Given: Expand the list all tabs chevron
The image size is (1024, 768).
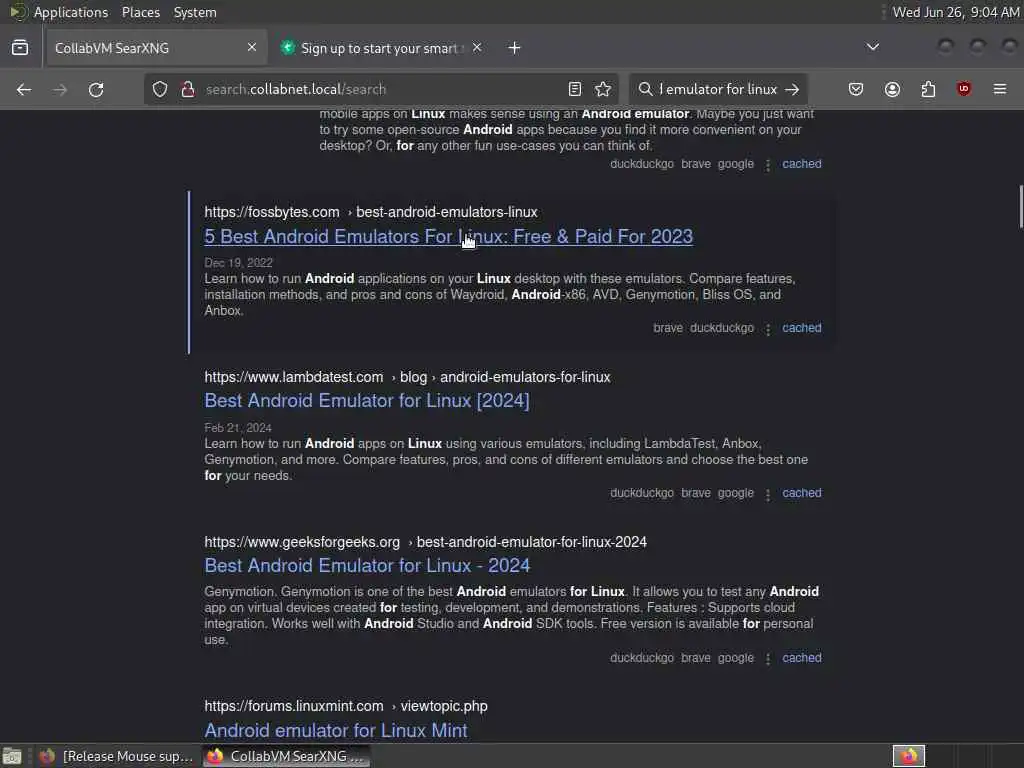Looking at the screenshot, I should point(872,47).
